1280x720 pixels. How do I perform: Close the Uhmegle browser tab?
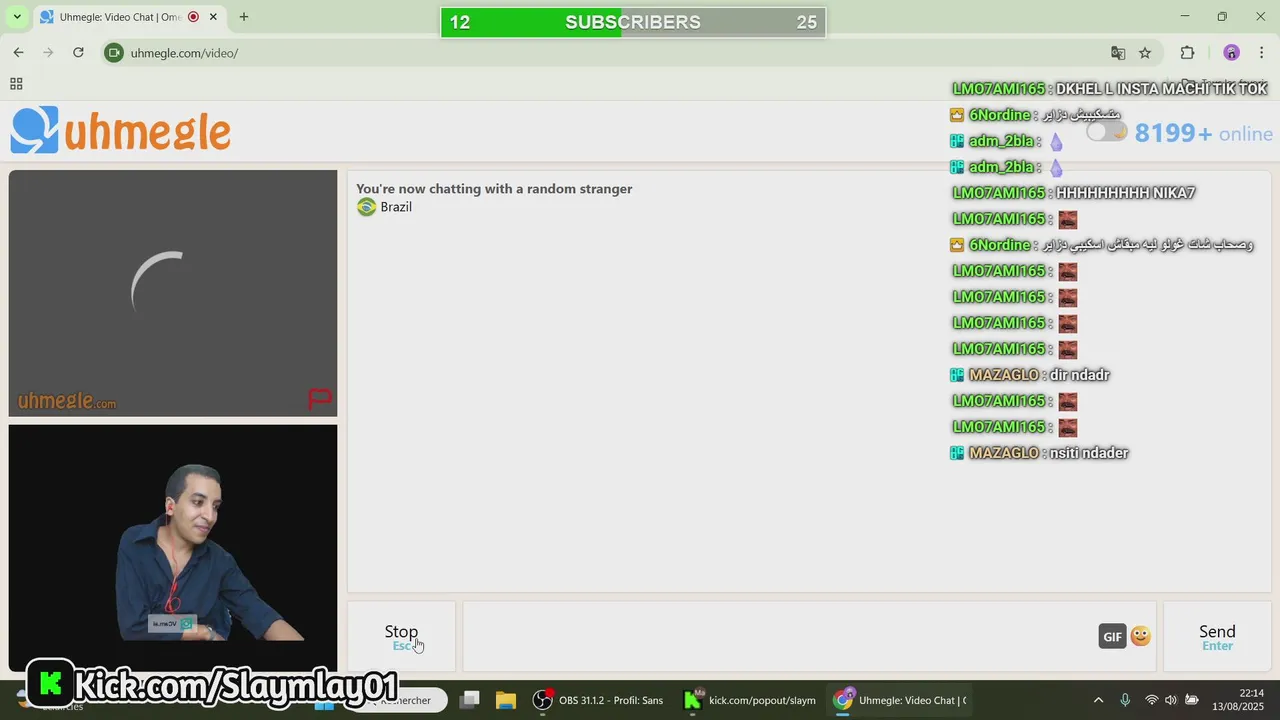[x=213, y=17]
